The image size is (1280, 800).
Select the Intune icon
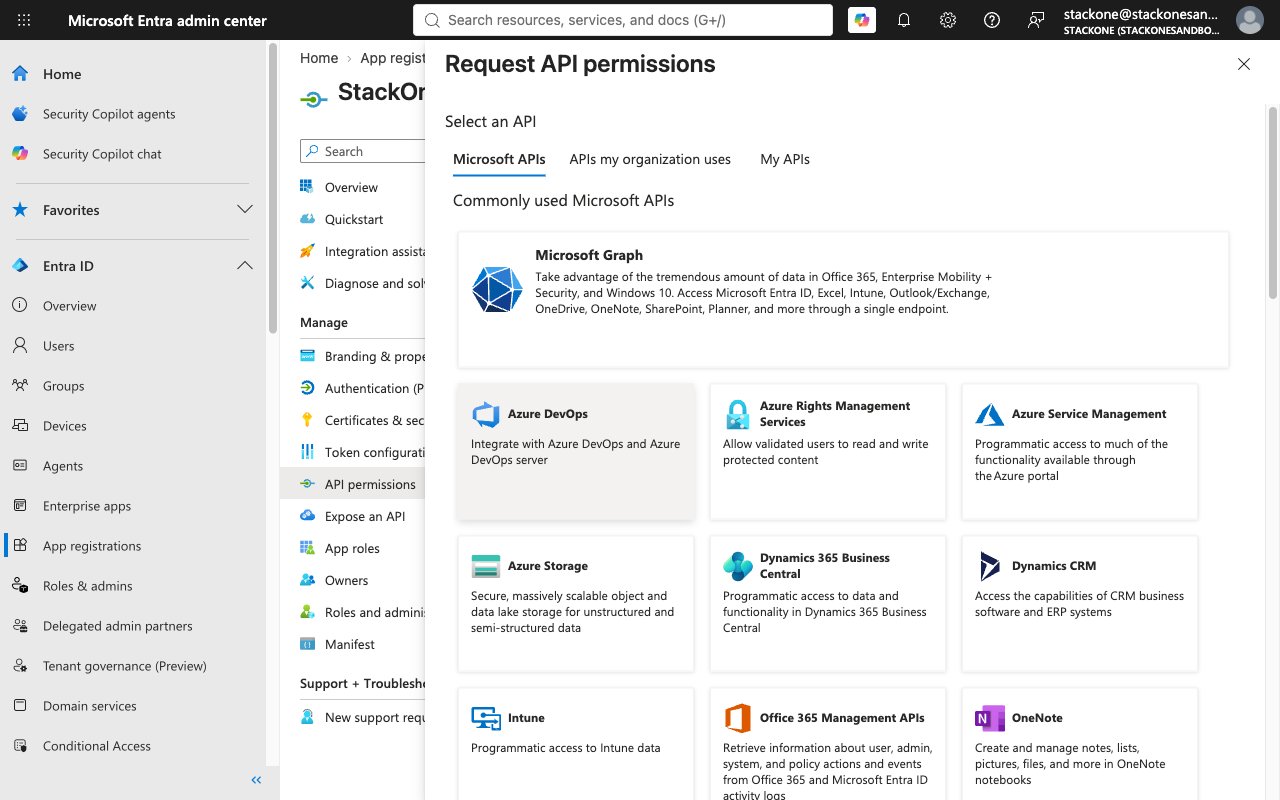[x=485, y=718]
